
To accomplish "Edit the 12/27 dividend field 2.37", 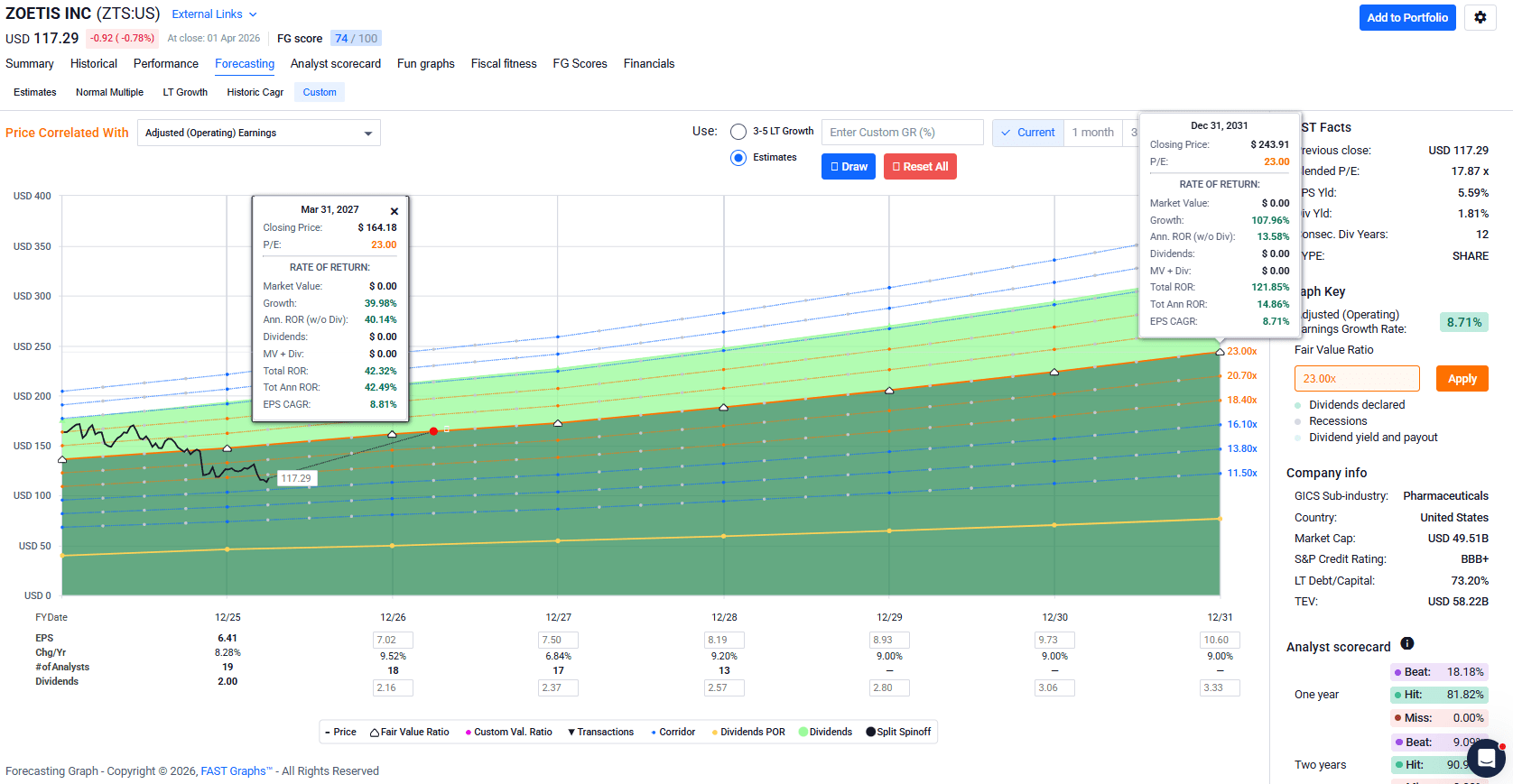I will [558, 687].
